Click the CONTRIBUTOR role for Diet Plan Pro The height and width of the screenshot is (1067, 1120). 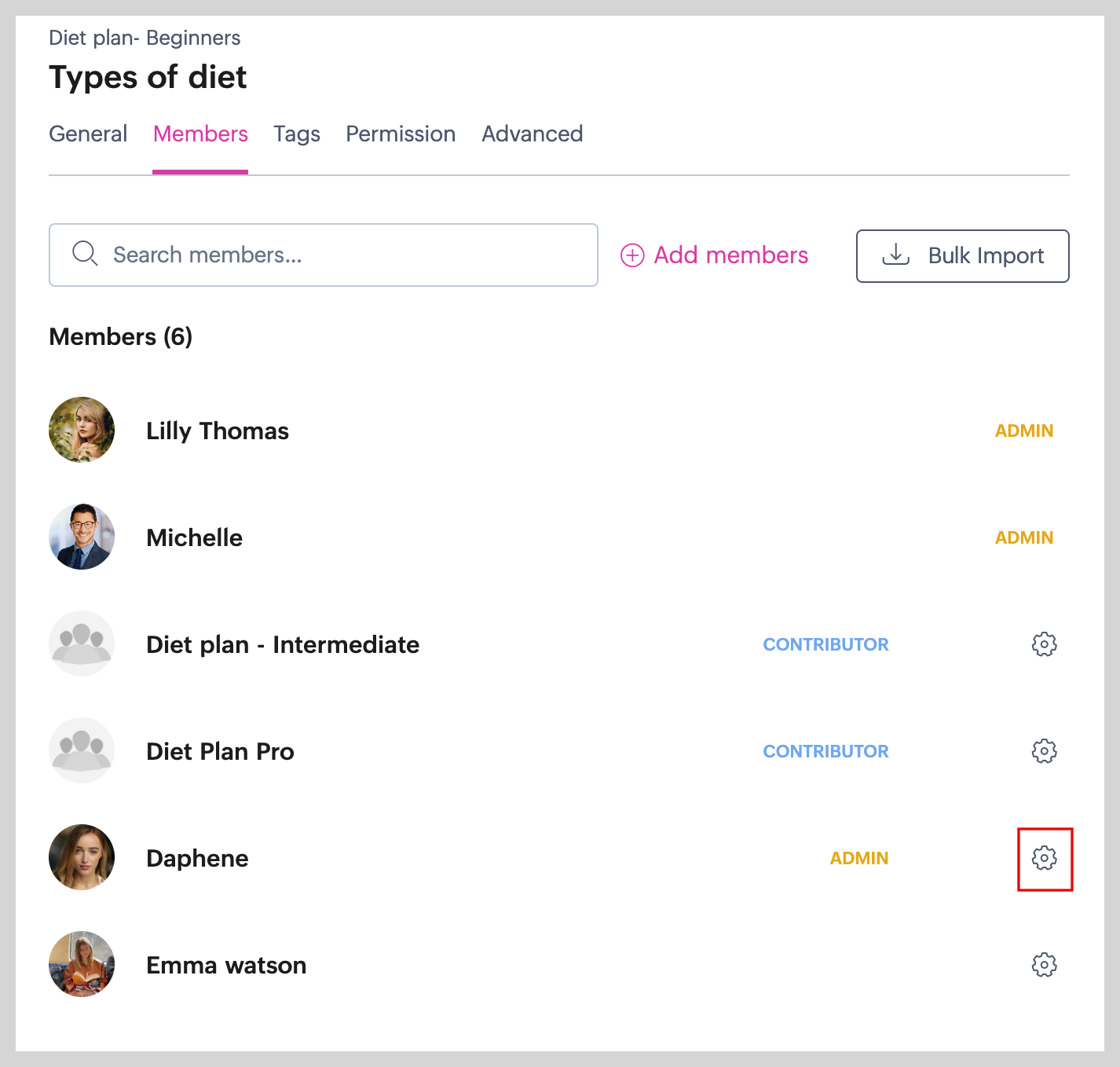click(x=825, y=751)
